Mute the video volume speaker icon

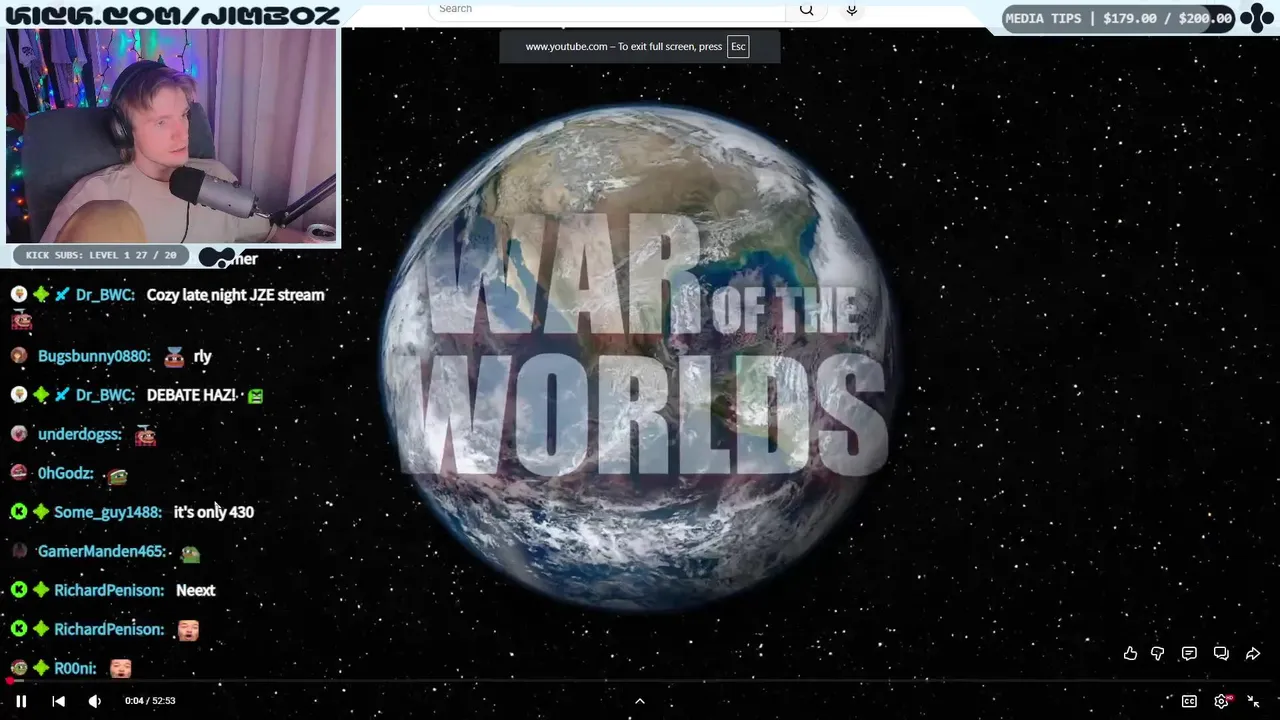[x=95, y=701]
